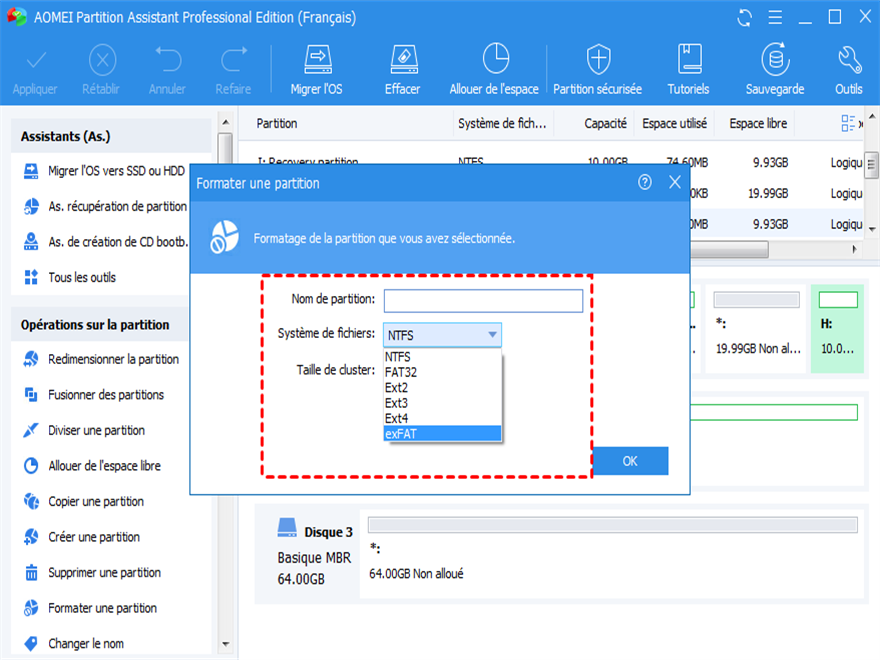Click sidebar scrollbar up arrow
Image resolution: width=880 pixels, height=660 pixels.
[x=226, y=122]
